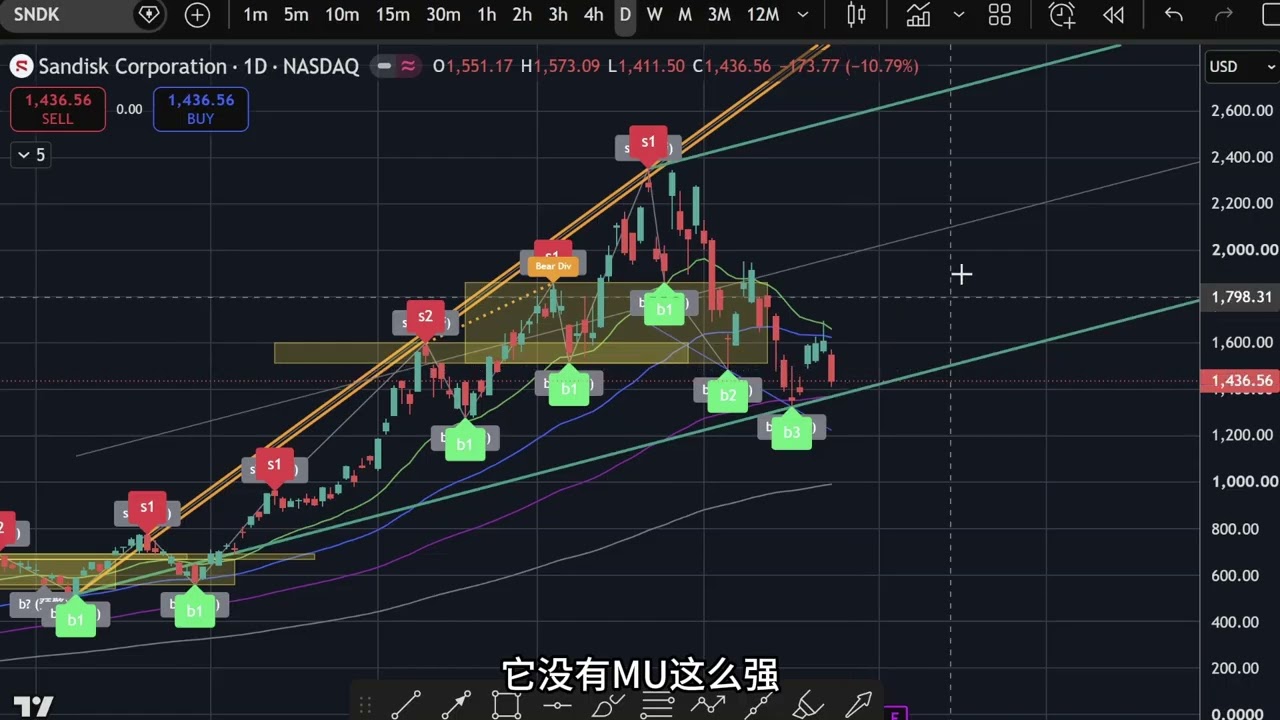Select the Horizontal Line drawing tool
This screenshot has width=1280, height=720.
coord(557,704)
